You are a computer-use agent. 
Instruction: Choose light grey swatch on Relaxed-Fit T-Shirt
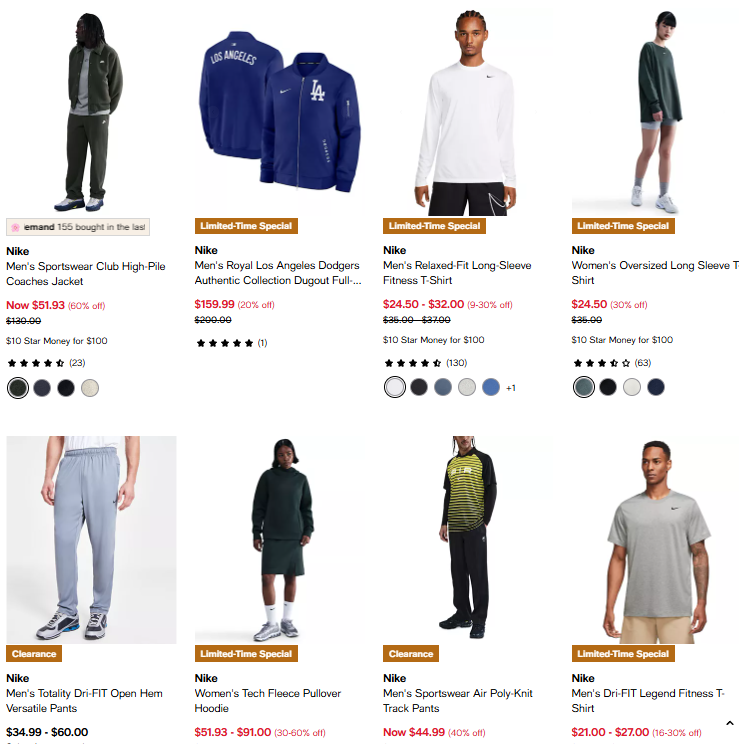pos(467,387)
